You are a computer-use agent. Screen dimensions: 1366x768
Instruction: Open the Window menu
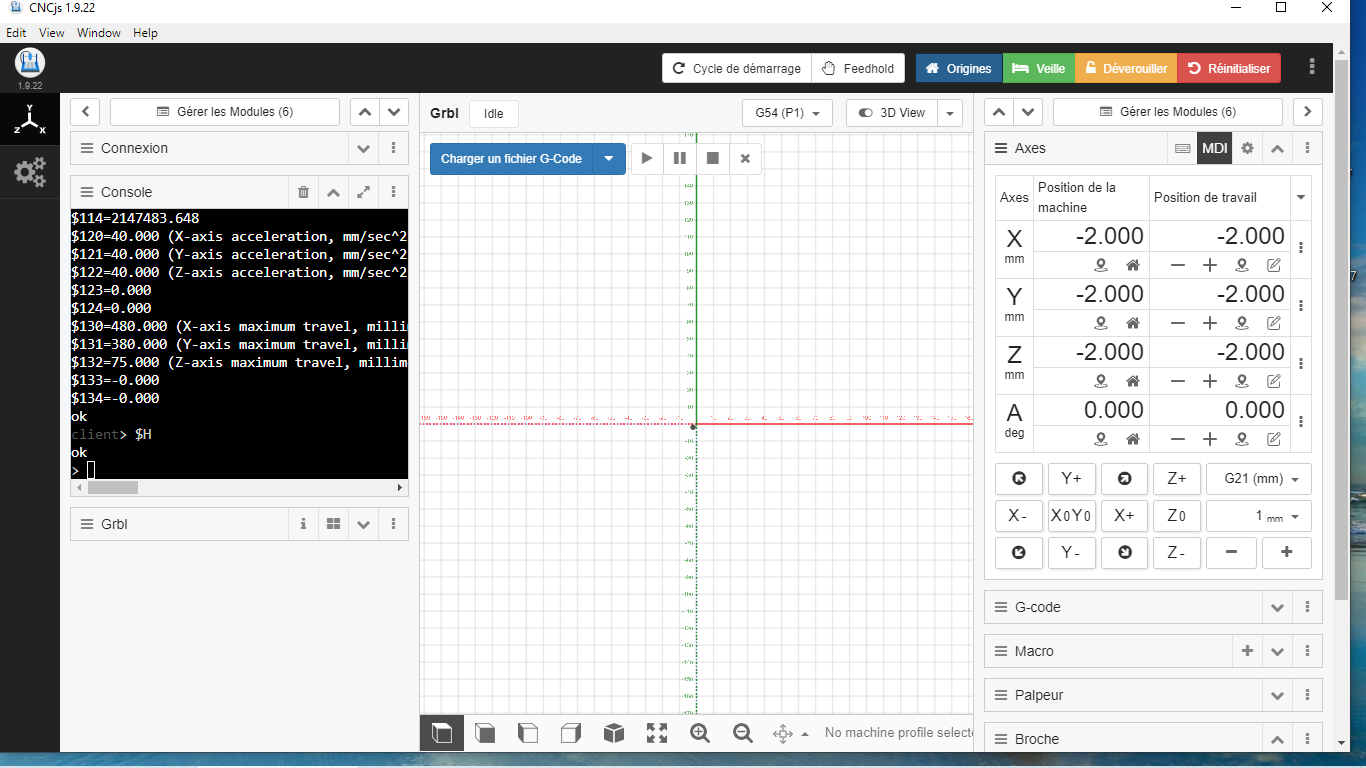(98, 33)
